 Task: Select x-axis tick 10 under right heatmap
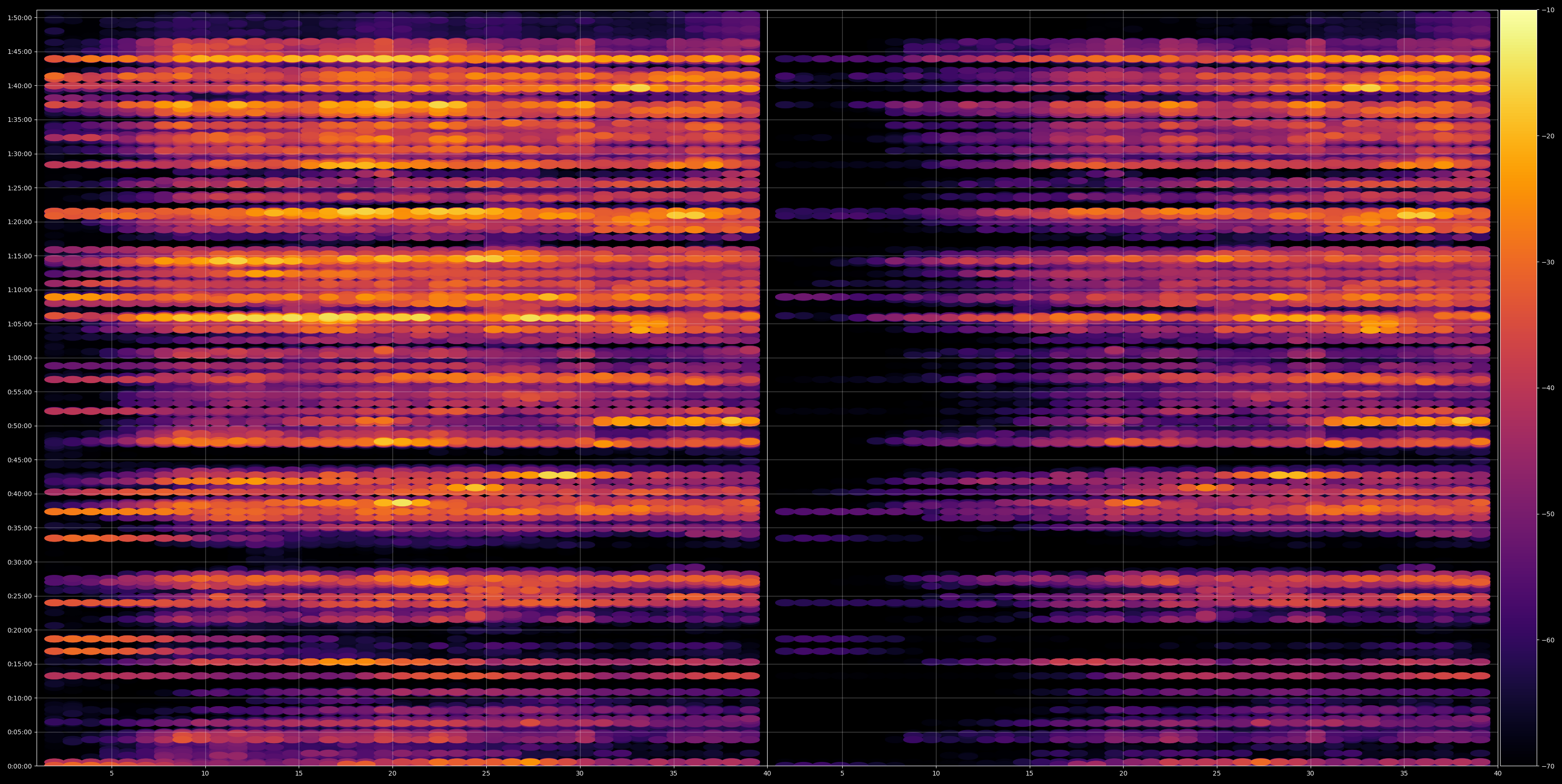pyautogui.click(x=936, y=774)
